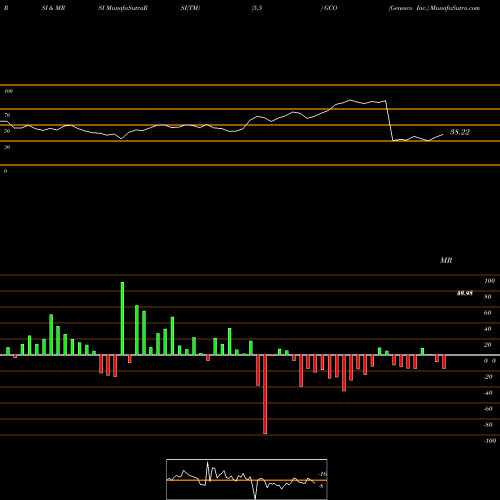The width and height of the screenshot is (500, 500).
Task: Click the SI MunafaSutraR header text
Action: click(123, 8)
